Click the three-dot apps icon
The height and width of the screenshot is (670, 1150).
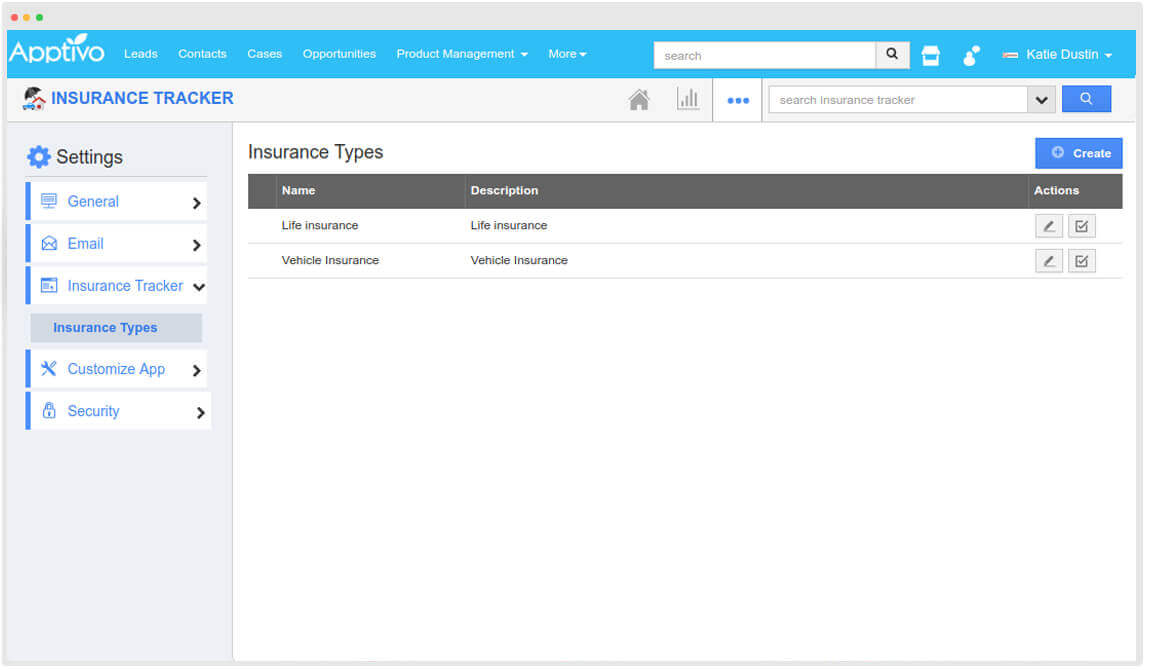click(x=738, y=99)
